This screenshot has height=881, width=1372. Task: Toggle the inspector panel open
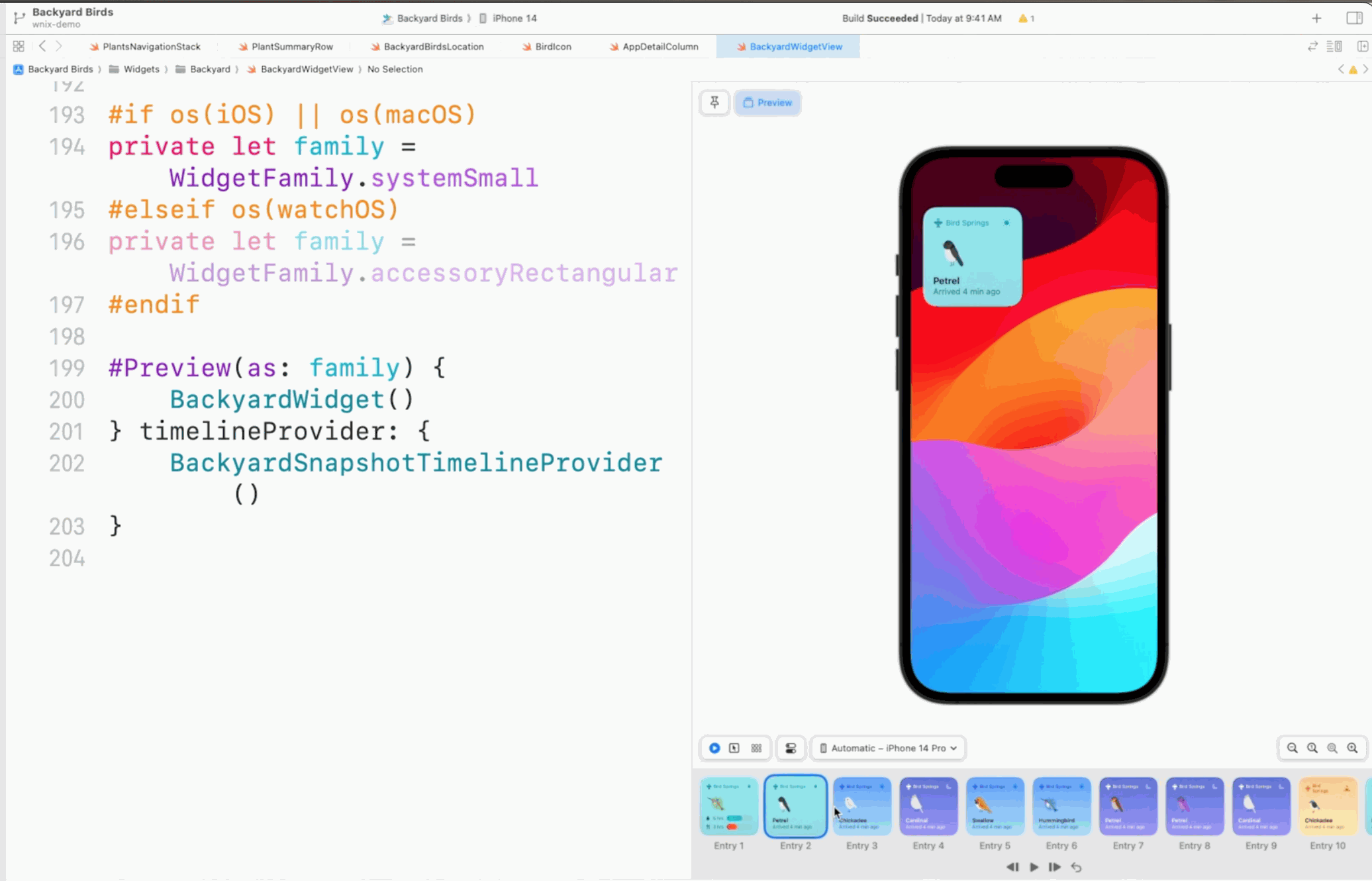click(x=1355, y=18)
